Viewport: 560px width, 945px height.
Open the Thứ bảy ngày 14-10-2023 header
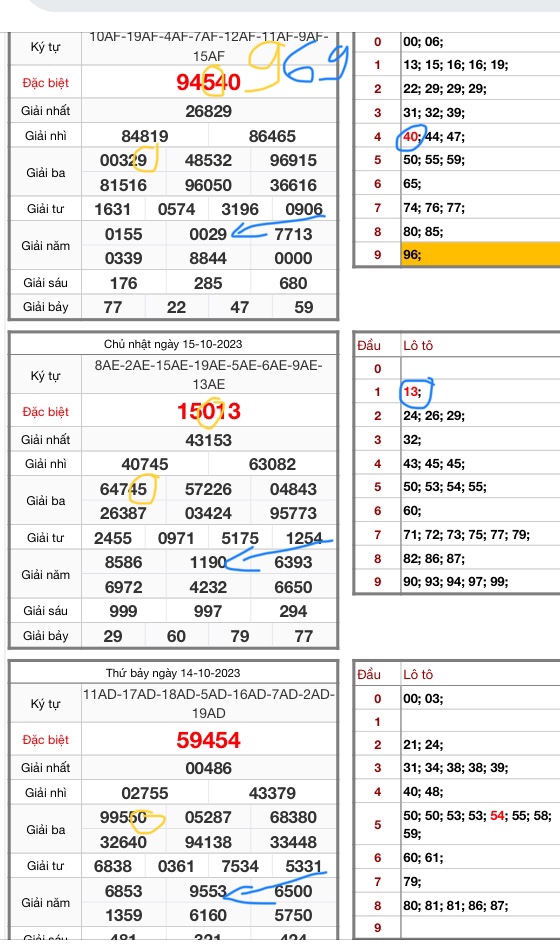tap(173, 673)
